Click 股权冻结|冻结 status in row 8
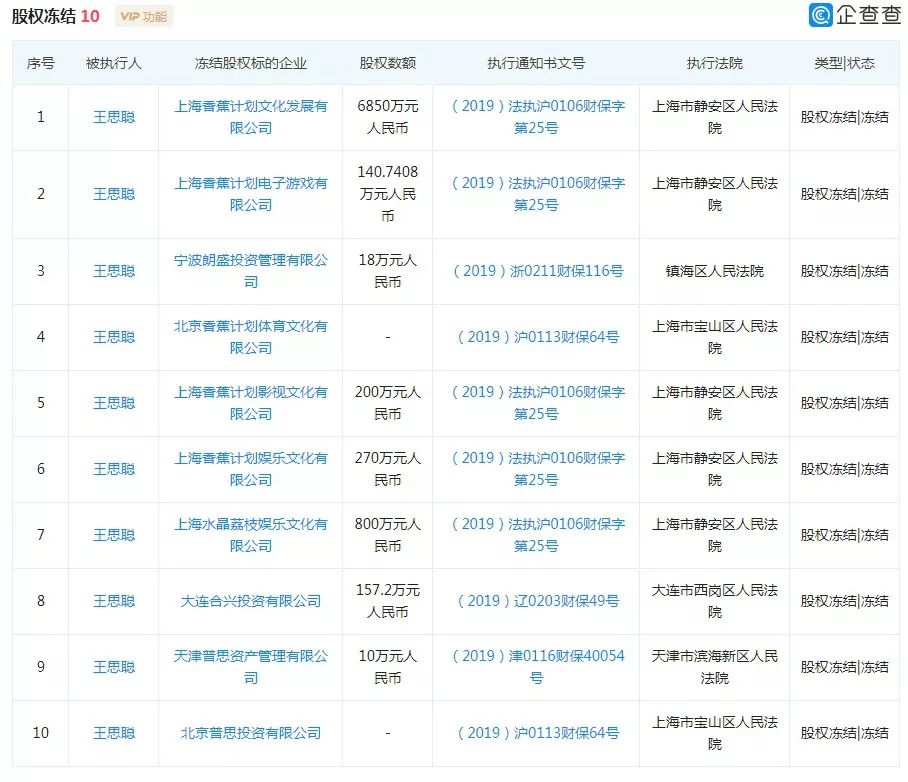 (844, 601)
